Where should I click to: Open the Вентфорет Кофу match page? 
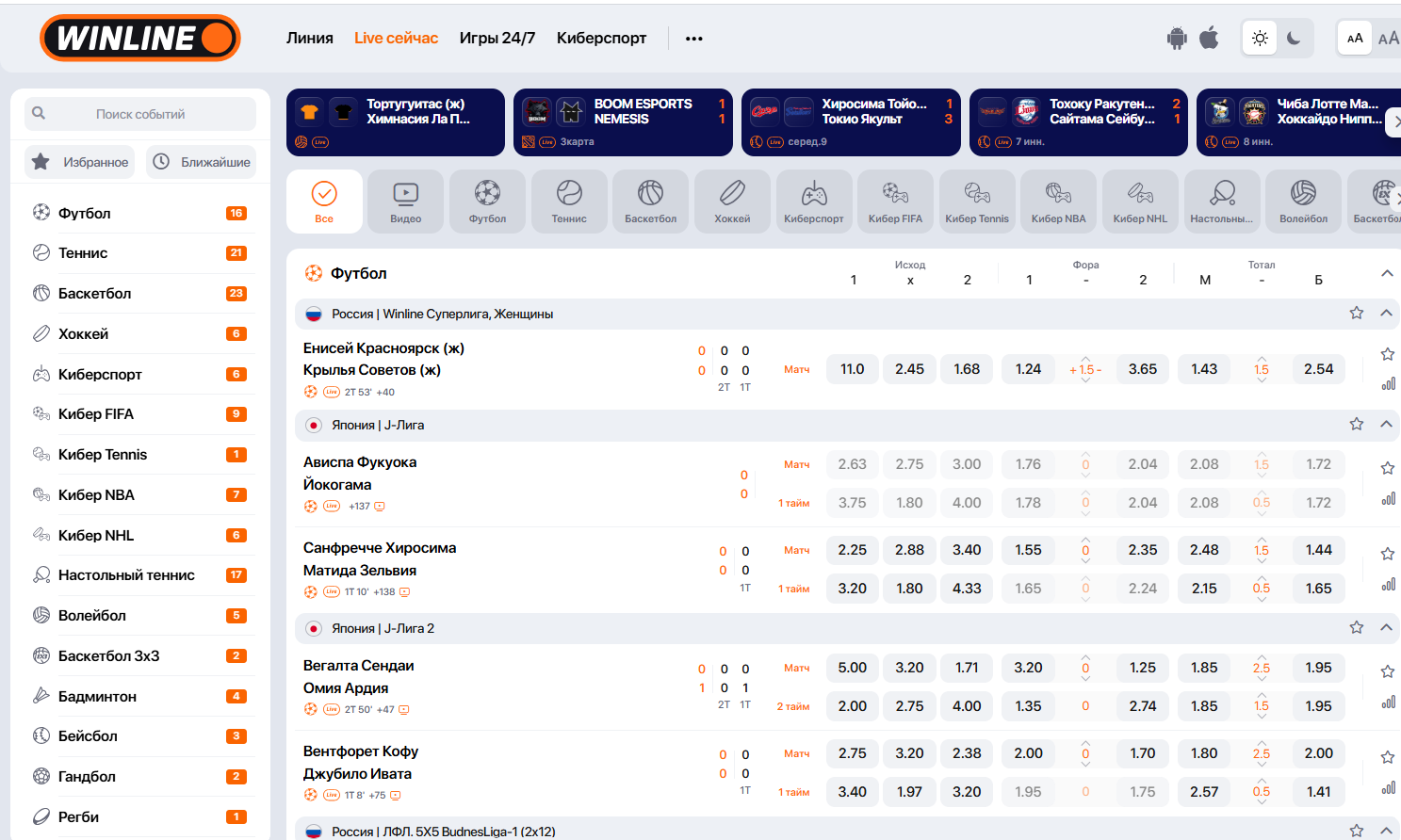361,763
